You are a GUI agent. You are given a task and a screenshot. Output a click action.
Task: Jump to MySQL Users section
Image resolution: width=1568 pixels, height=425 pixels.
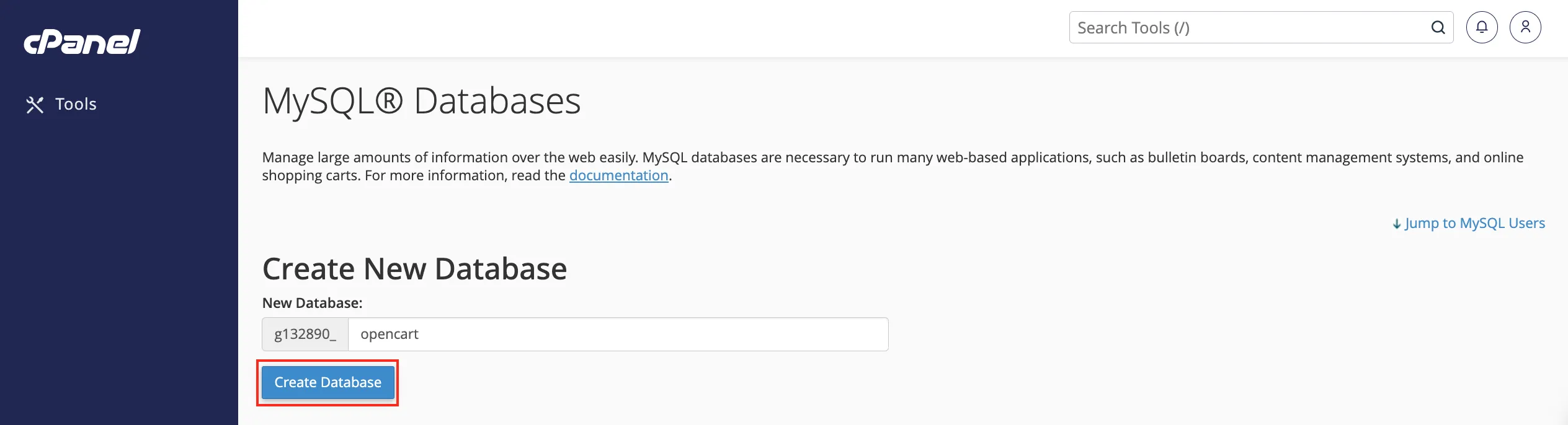point(1475,223)
